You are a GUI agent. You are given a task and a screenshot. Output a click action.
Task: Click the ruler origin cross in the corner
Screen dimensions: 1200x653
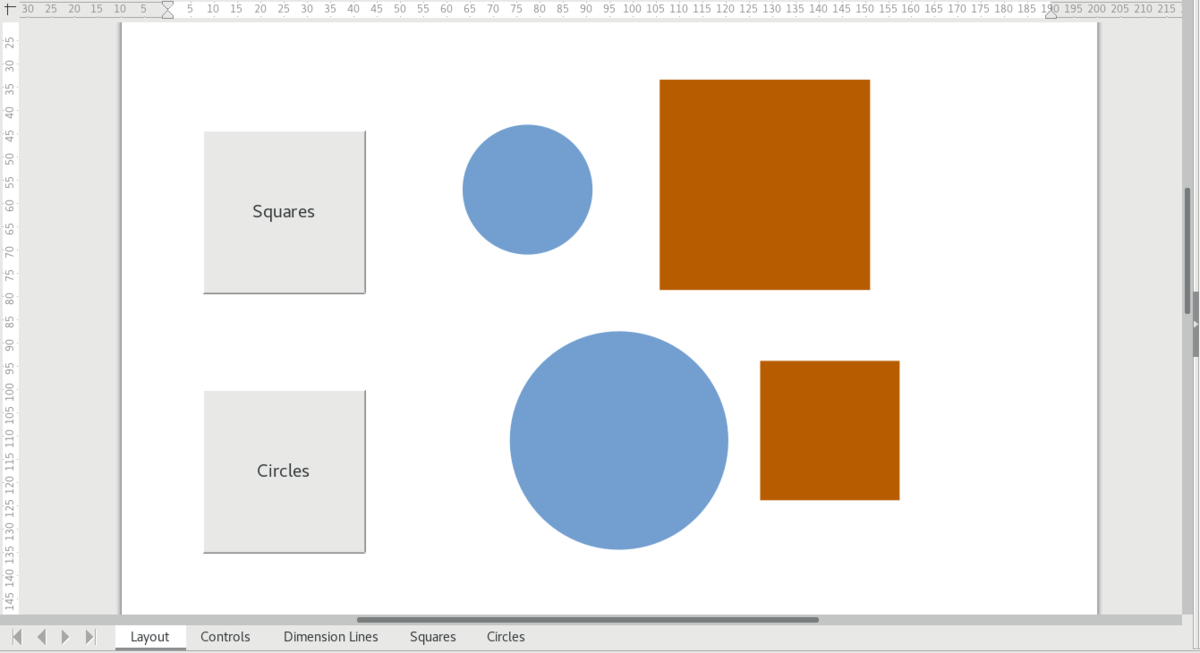pos(8,9)
